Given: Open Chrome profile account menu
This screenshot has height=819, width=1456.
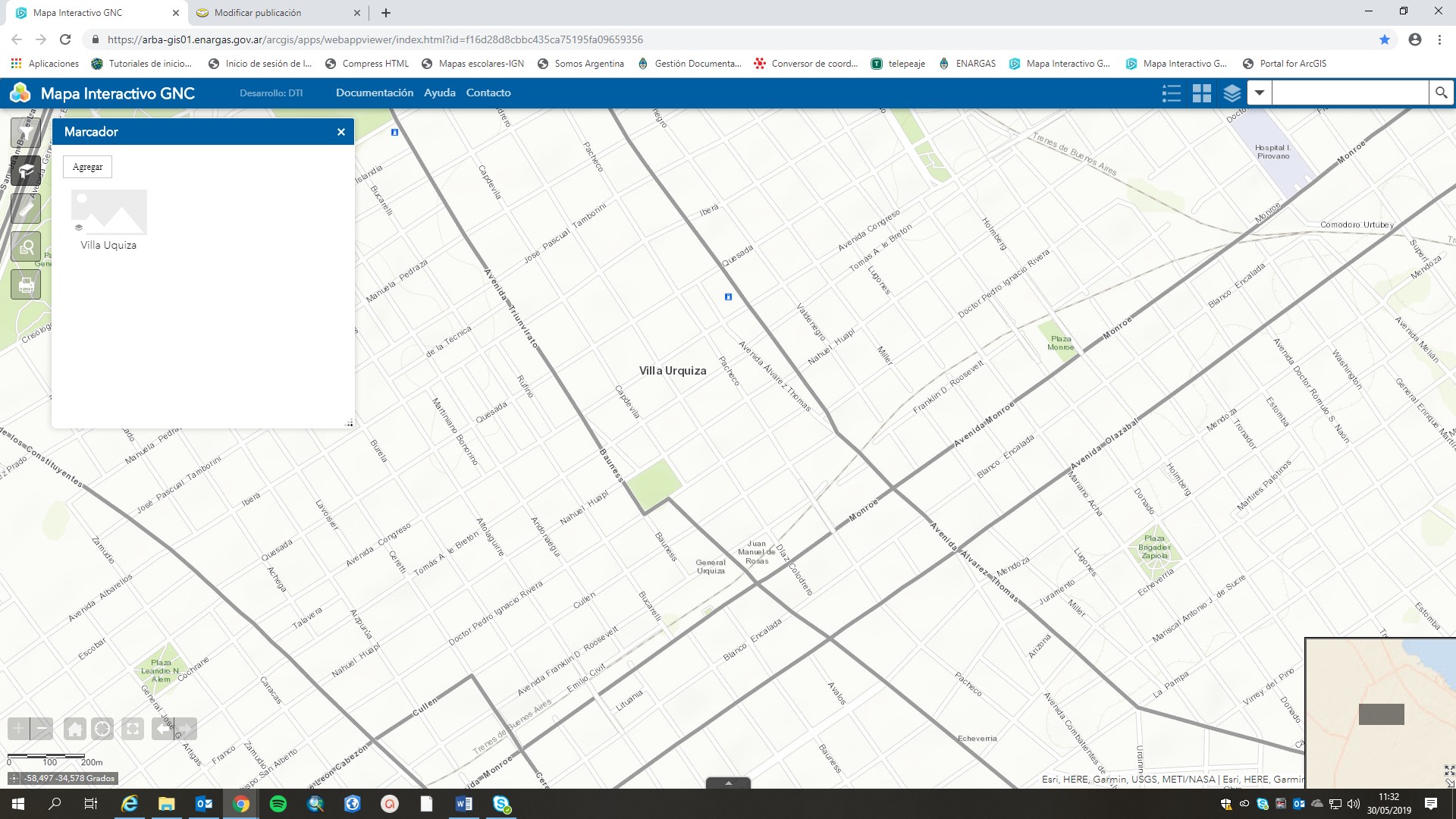Looking at the screenshot, I should click(1415, 39).
